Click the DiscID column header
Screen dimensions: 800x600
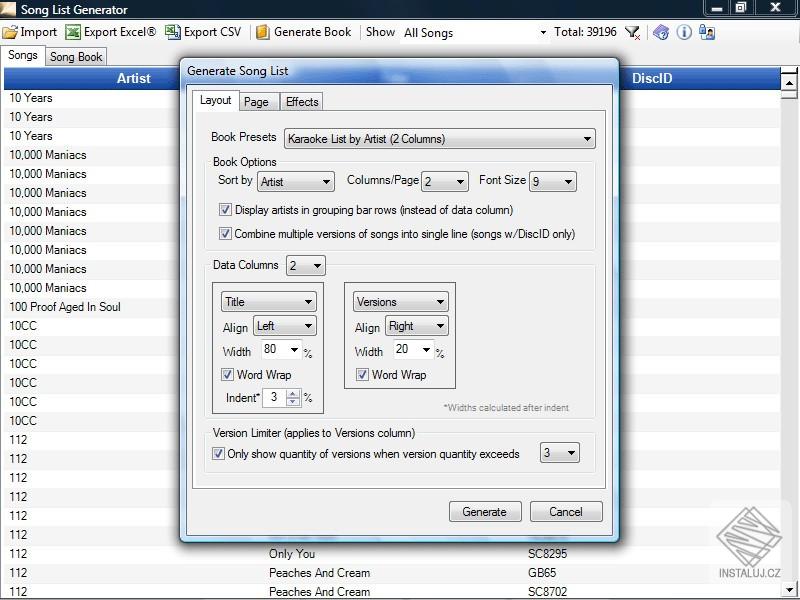pos(652,78)
